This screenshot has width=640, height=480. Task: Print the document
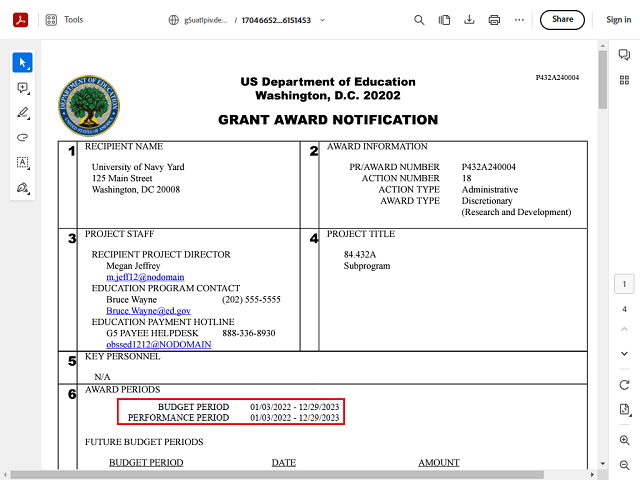[494, 19]
